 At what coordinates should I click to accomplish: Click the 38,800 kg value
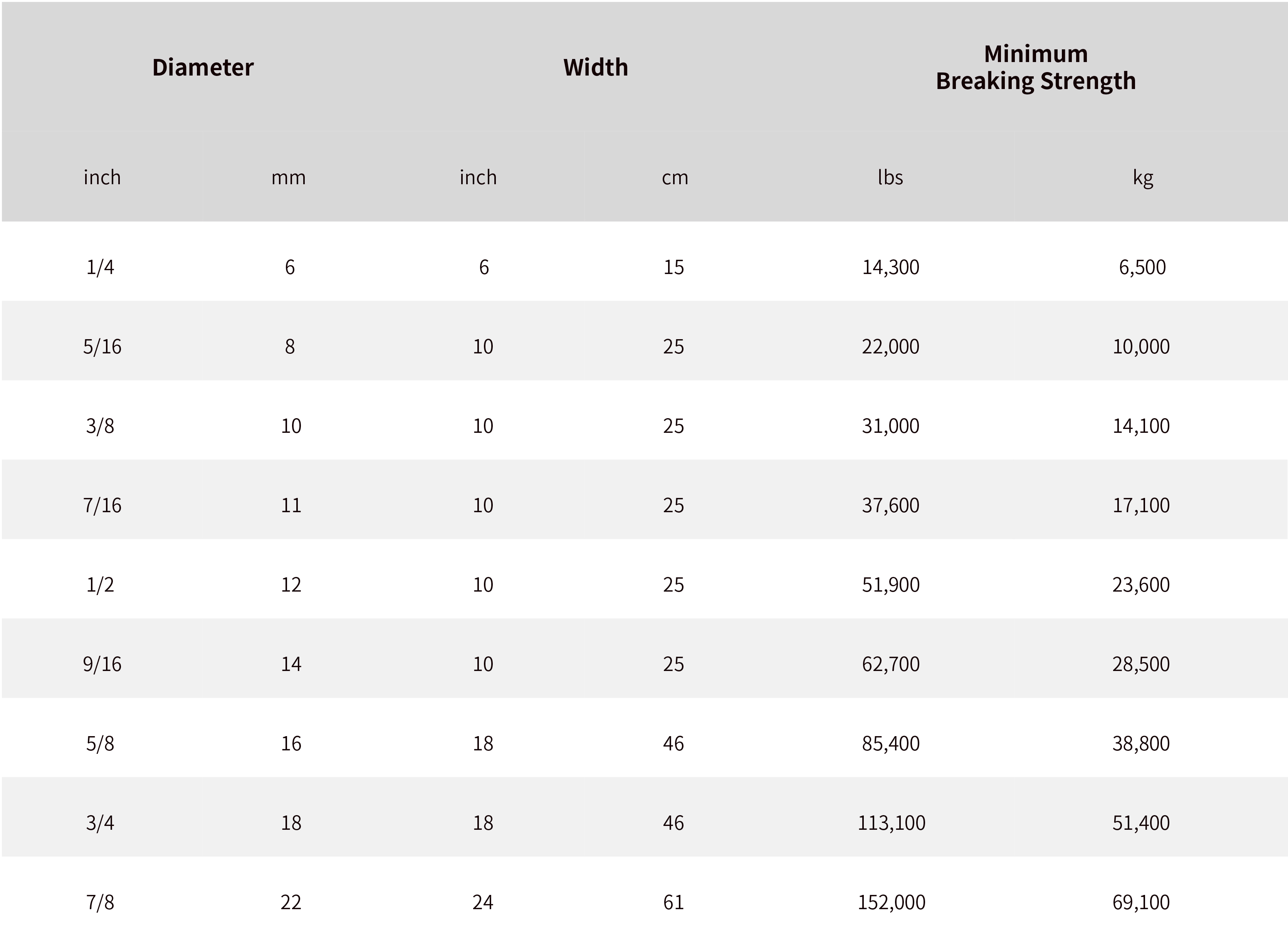tap(1141, 743)
